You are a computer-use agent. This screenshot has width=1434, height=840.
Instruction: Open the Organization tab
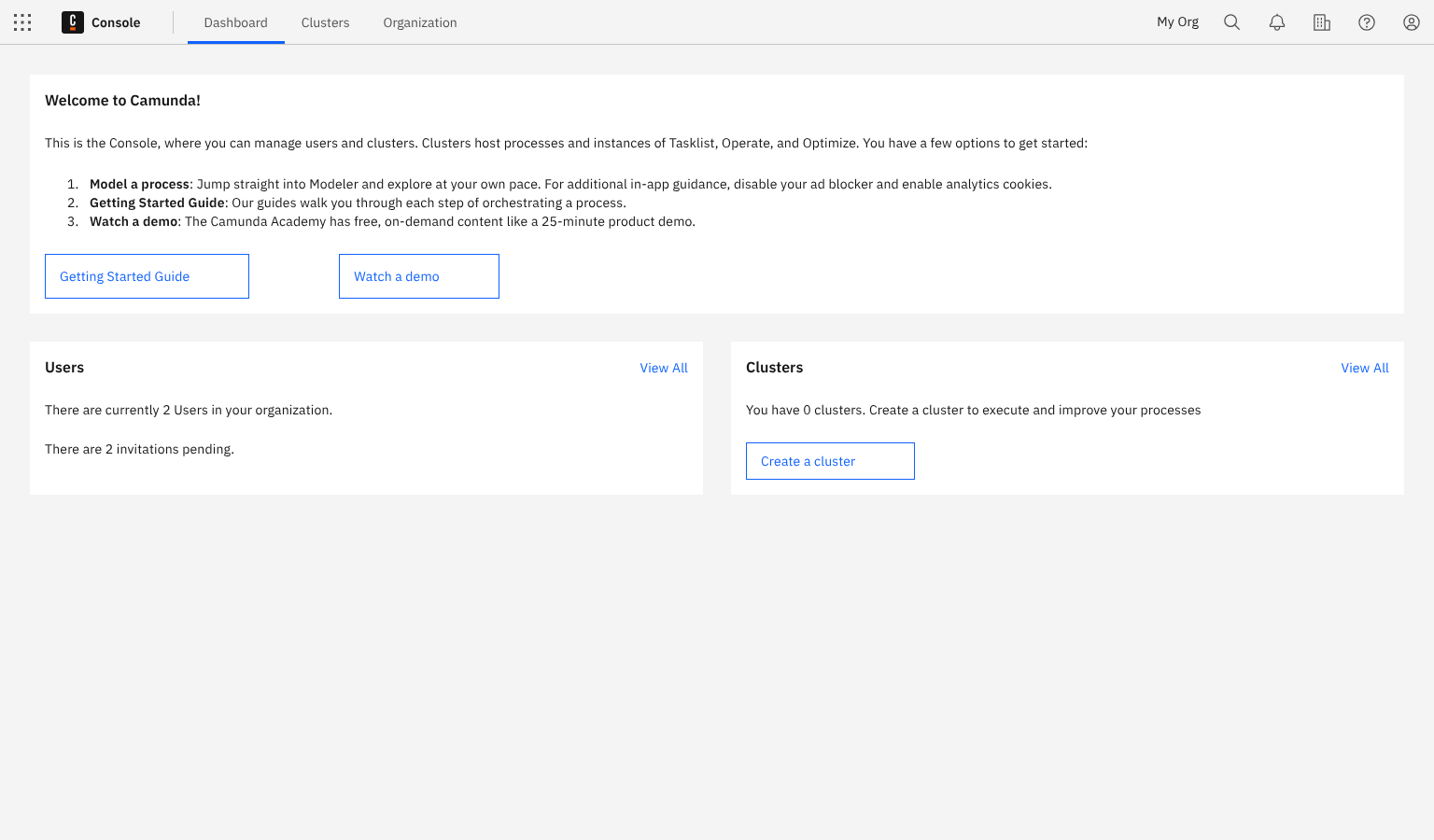coord(419,22)
